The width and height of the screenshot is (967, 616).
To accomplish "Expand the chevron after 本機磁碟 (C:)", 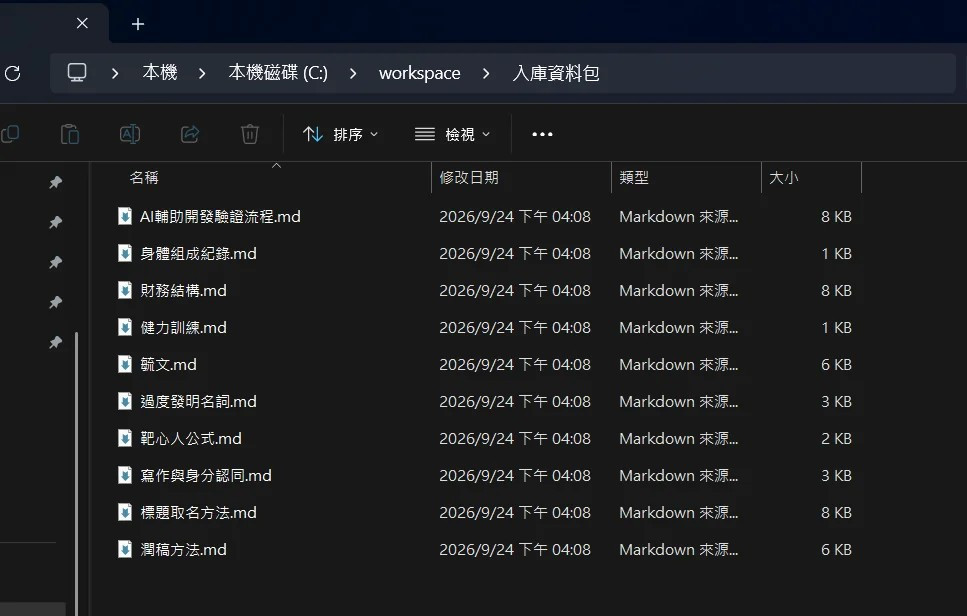I will click(353, 73).
